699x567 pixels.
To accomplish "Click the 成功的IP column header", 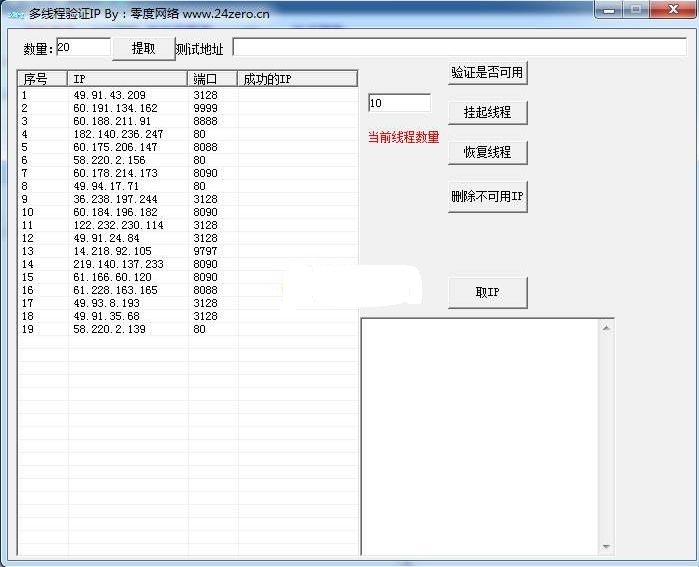I will [297, 79].
